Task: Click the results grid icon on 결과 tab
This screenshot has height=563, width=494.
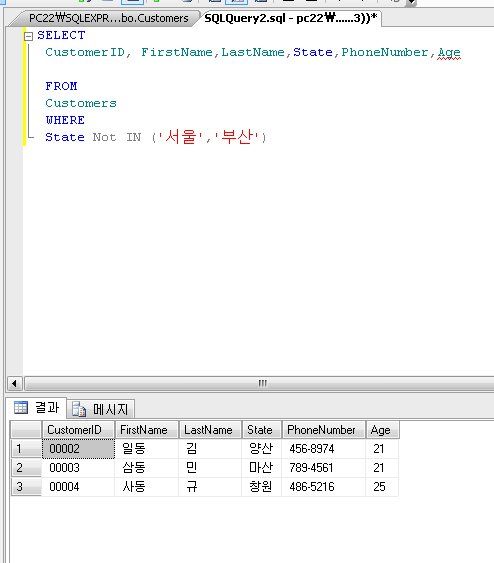Action: [x=20, y=408]
